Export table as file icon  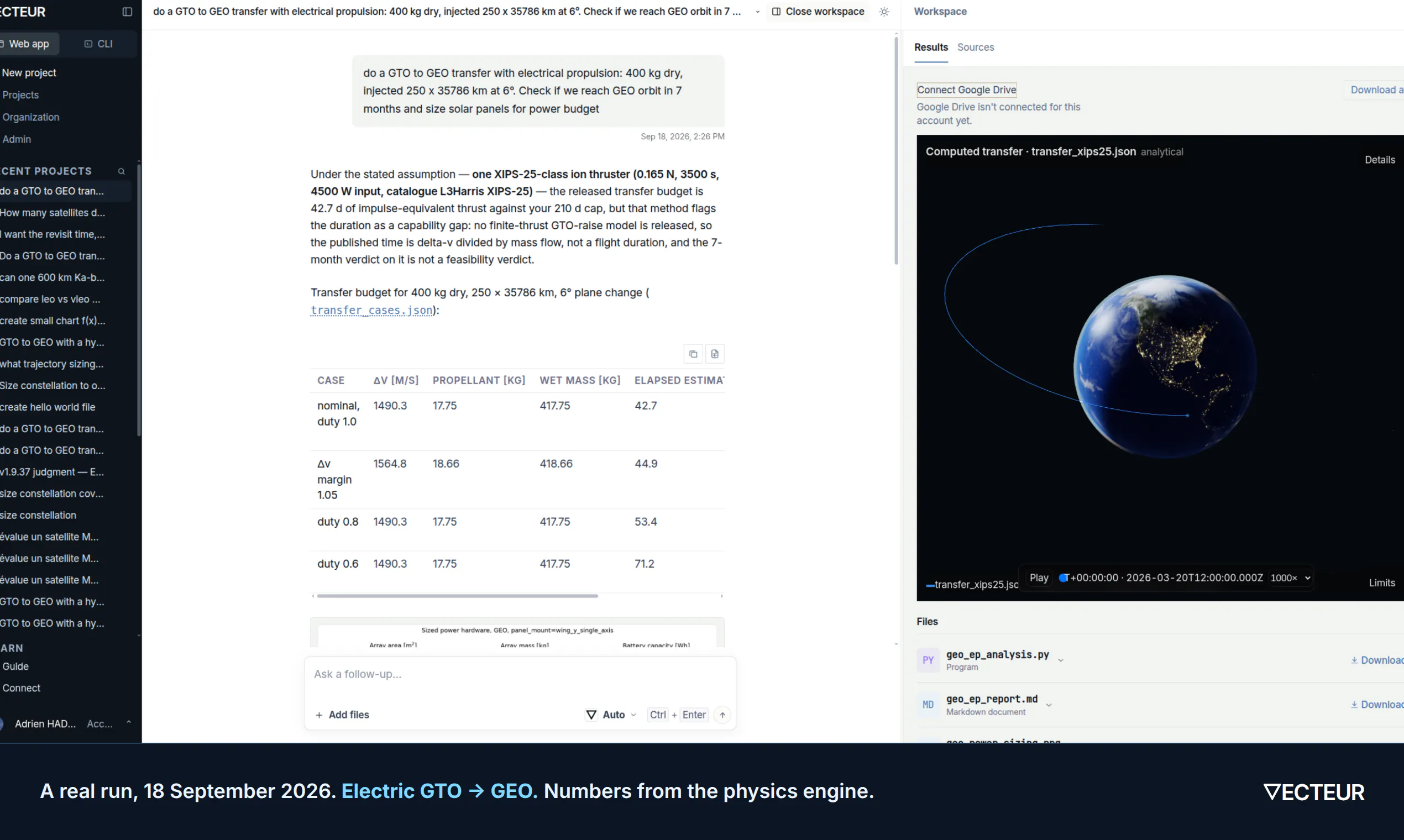tap(715, 354)
